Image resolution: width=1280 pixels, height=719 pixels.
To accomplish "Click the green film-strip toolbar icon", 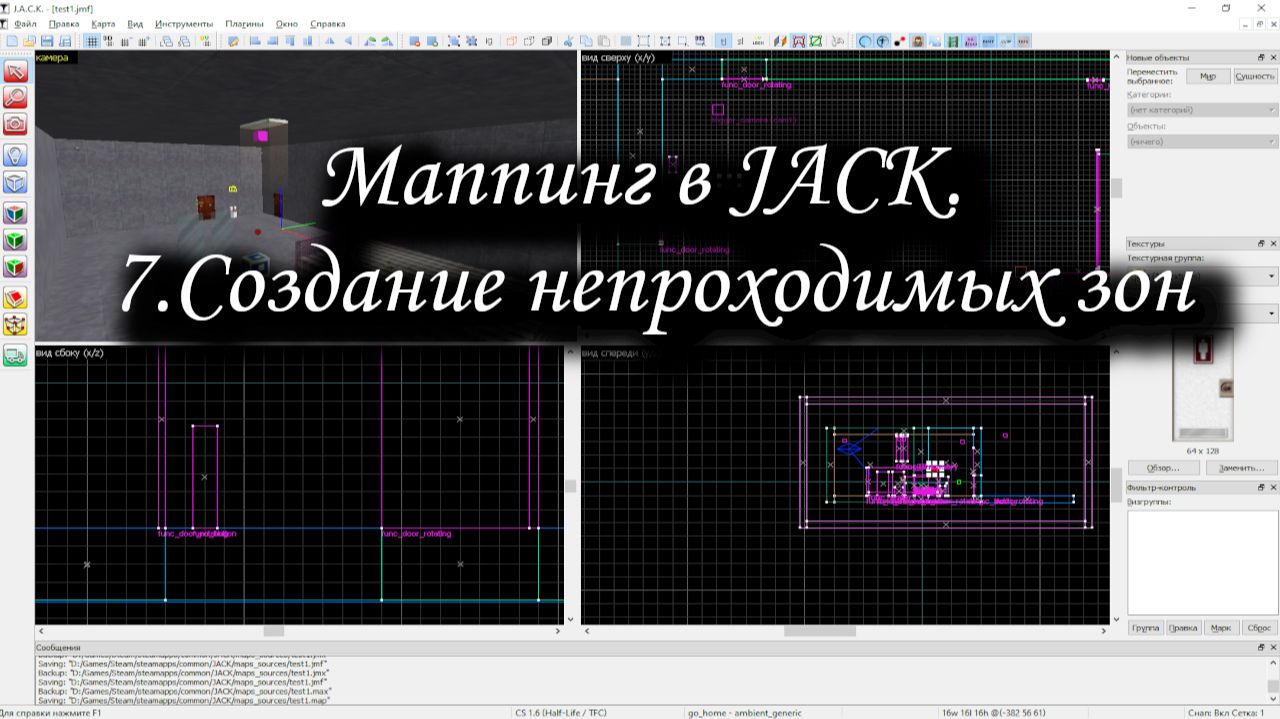I will 953,41.
